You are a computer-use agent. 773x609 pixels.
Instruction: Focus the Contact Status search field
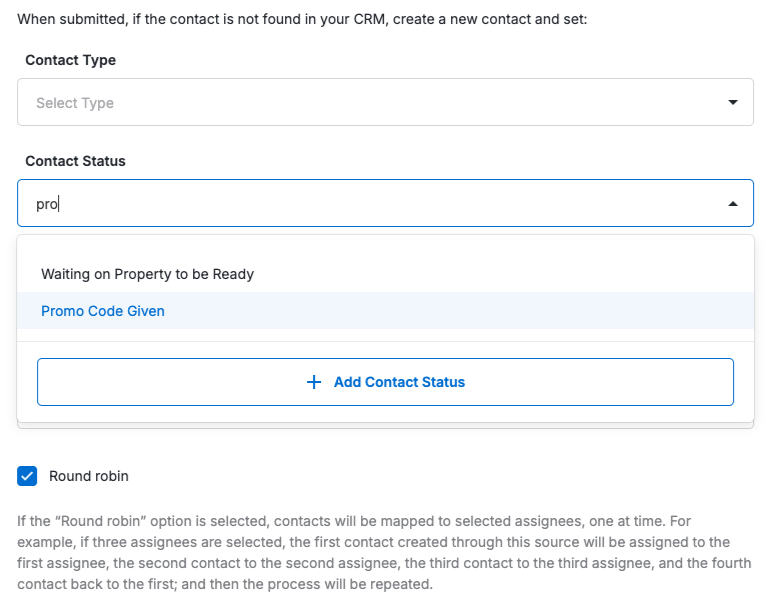tap(385, 204)
